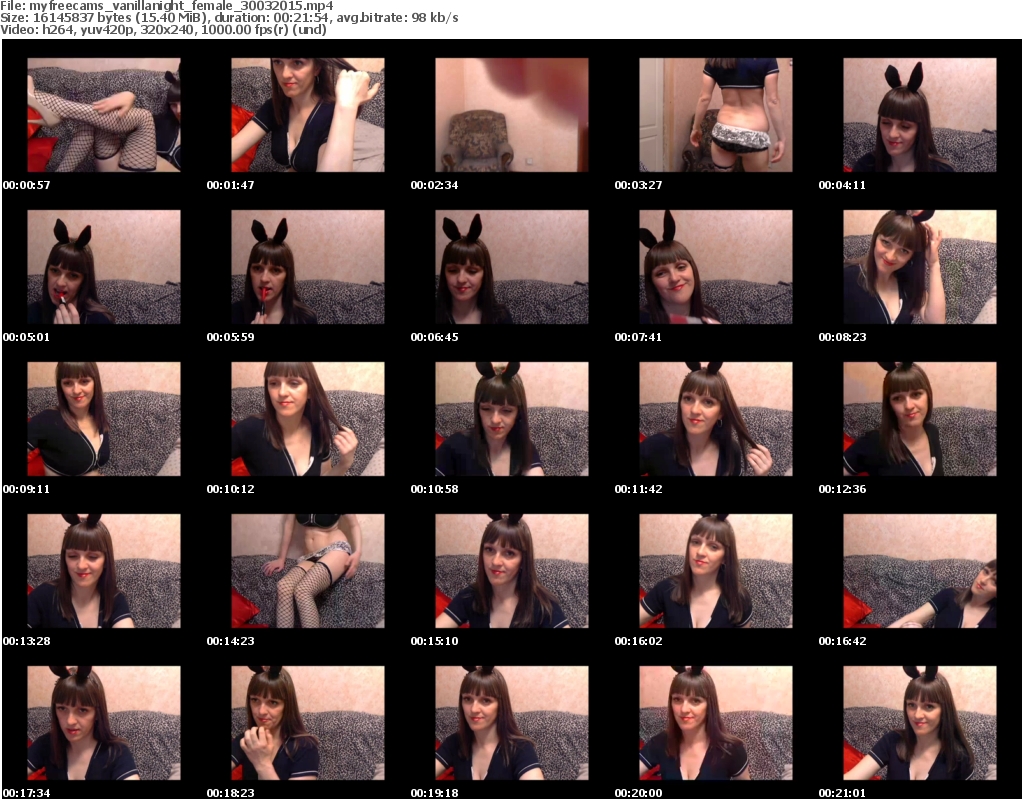Viewport: 1024px width, 799px height.
Task: Open the frame at 00:13:28
Action: tap(104, 571)
